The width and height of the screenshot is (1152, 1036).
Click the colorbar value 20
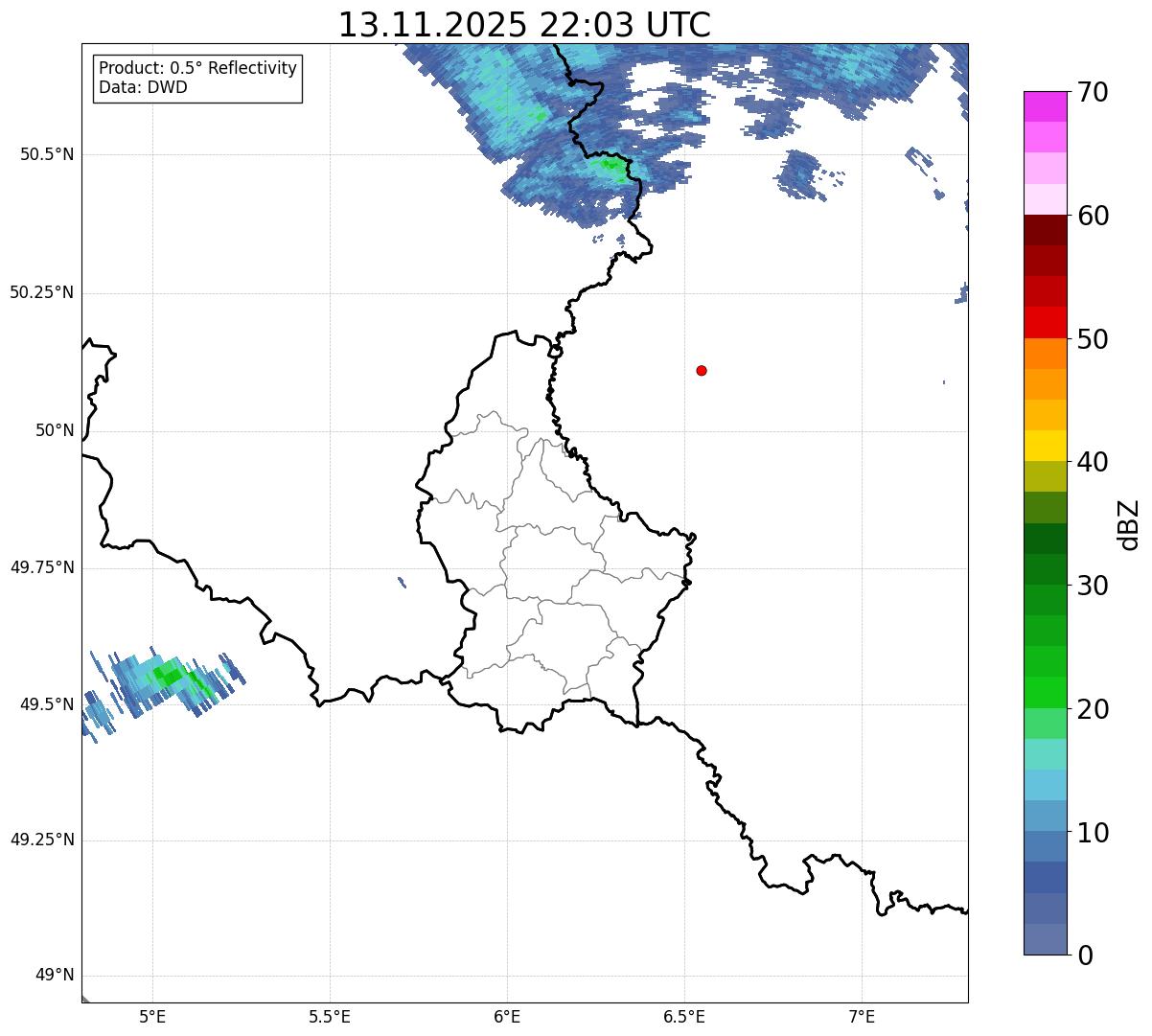1094,709
